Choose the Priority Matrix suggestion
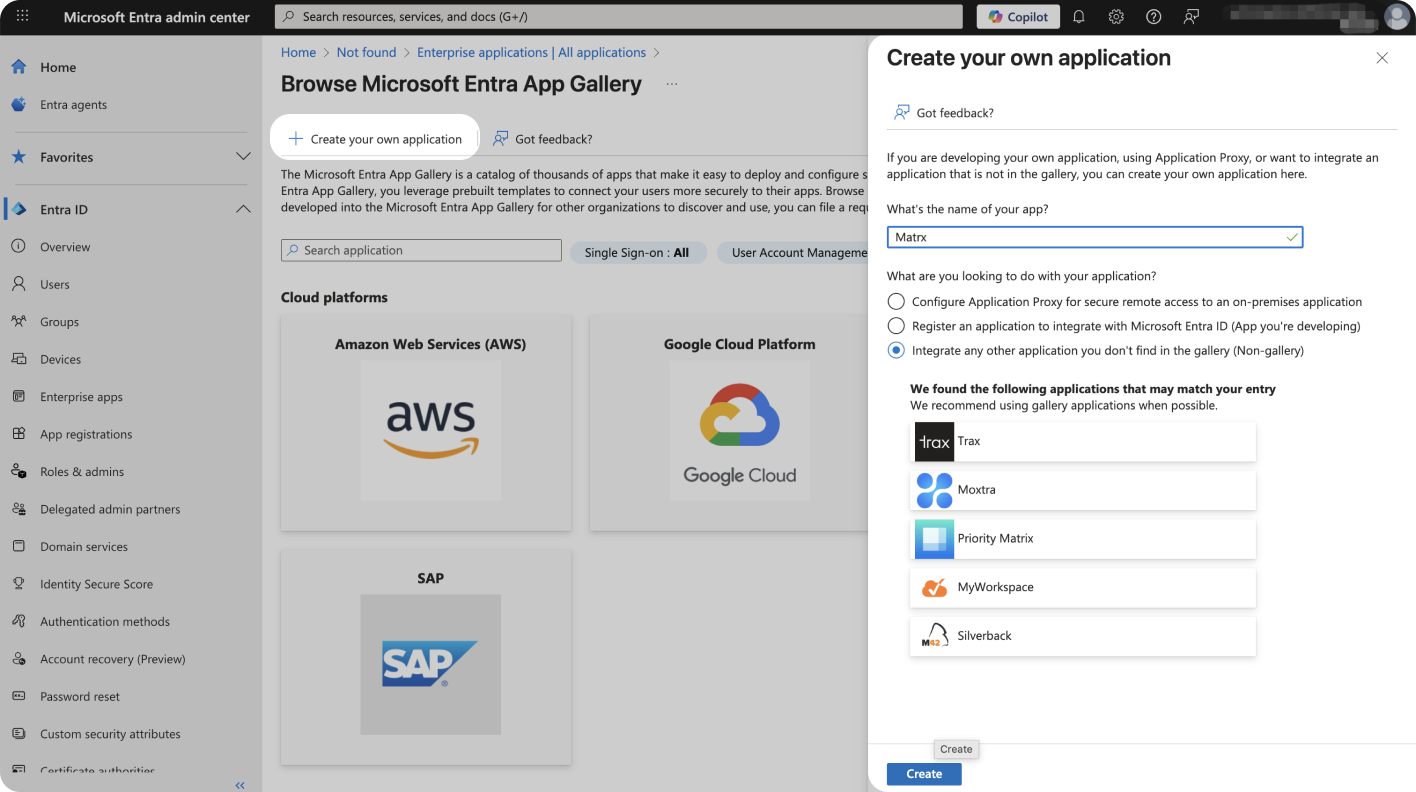Screen dimensions: 1416x792 pos(1083,539)
